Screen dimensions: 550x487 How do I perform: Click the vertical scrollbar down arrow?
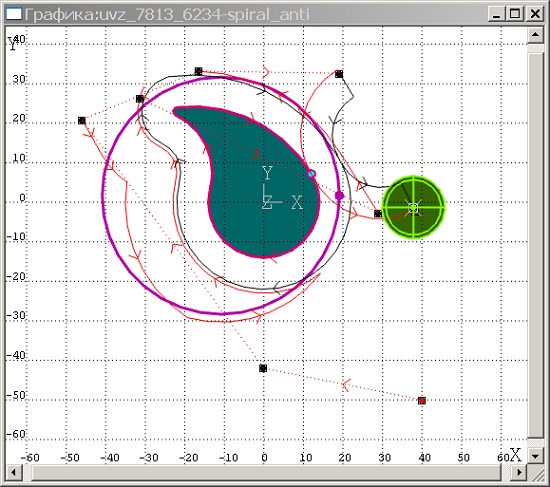click(535, 456)
